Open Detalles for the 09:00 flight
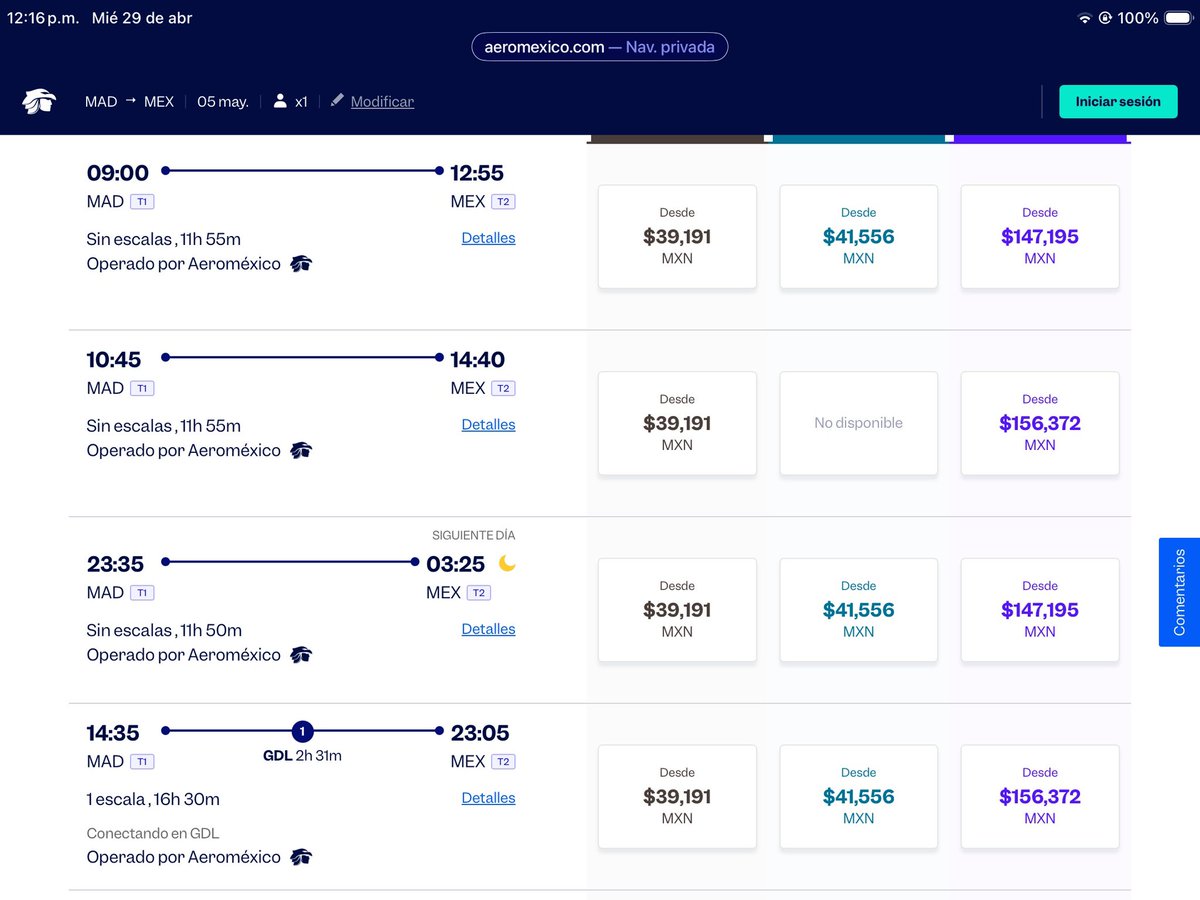1200x900 pixels. coord(488,238)
